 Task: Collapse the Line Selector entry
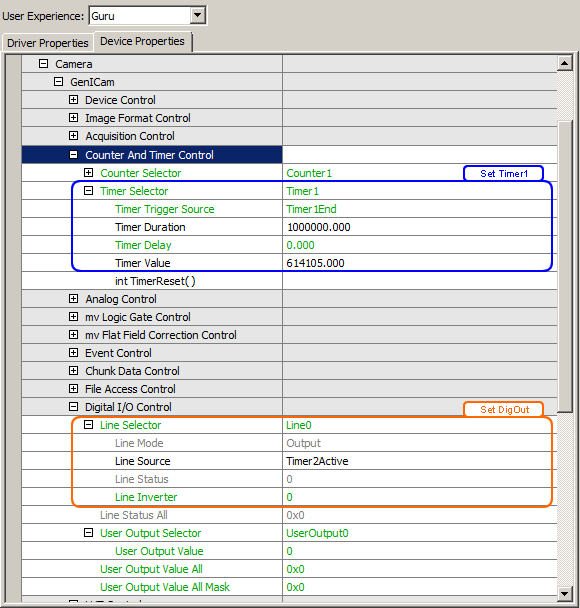click(x=88, y=425)
